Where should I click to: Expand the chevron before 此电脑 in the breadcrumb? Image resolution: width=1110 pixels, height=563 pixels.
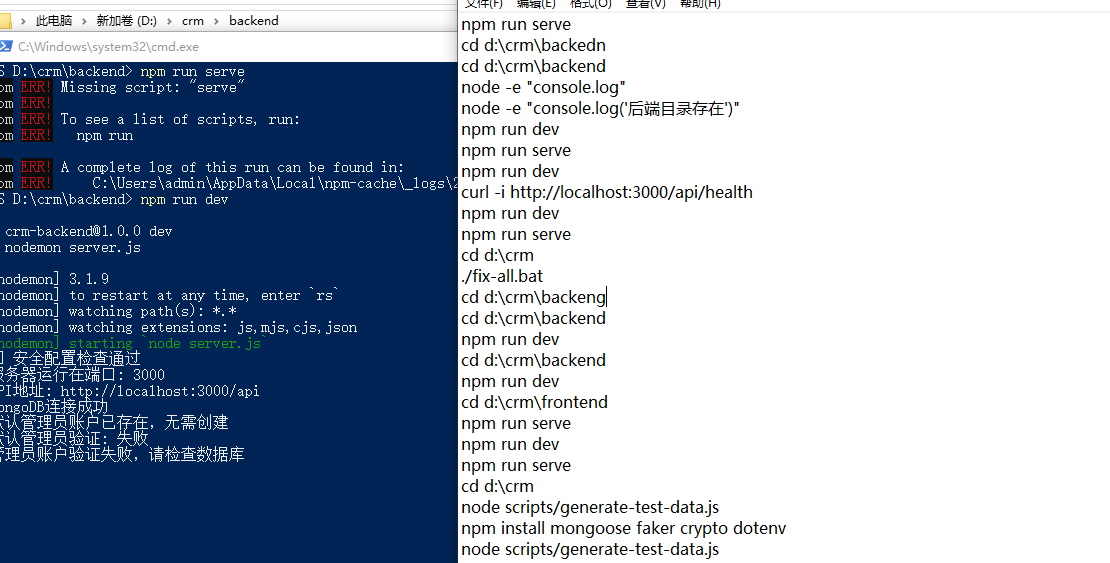tap(23, 21)
